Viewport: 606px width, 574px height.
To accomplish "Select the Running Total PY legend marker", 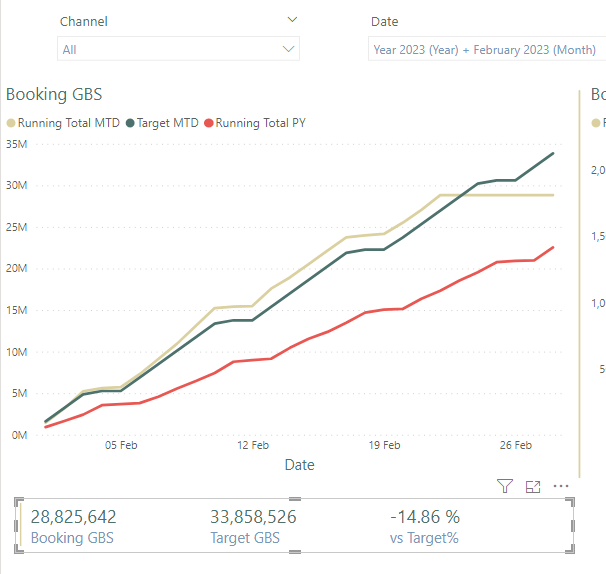I will click(209, 123).
